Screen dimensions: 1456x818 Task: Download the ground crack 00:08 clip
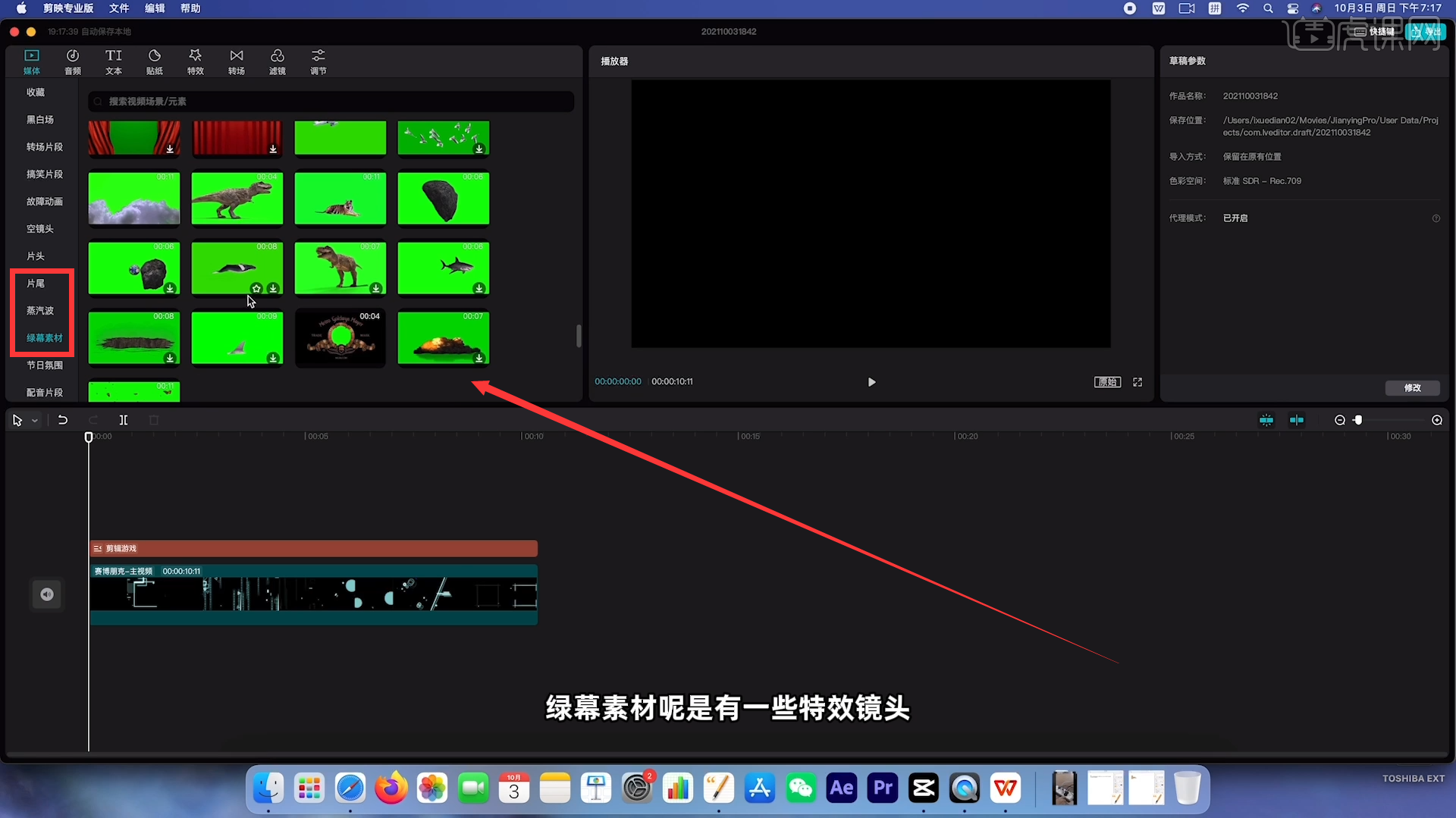170,358
